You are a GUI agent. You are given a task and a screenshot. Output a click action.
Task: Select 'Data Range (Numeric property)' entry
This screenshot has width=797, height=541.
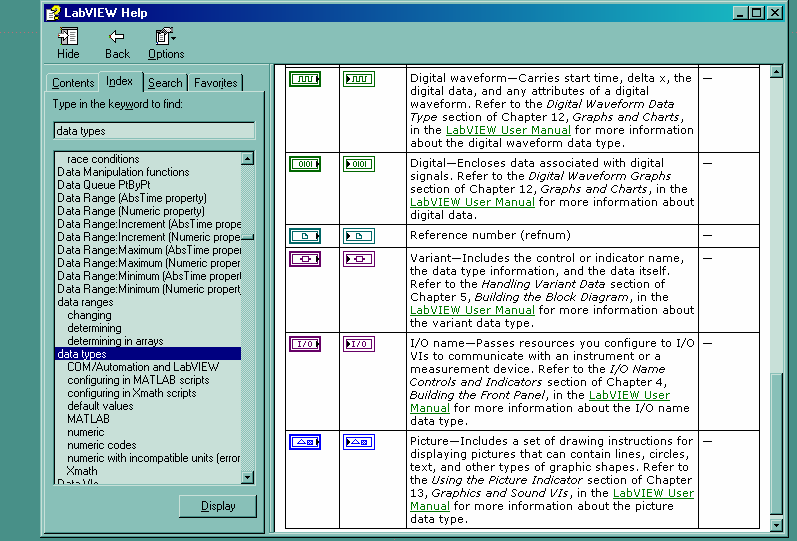(x=131, y=211)
